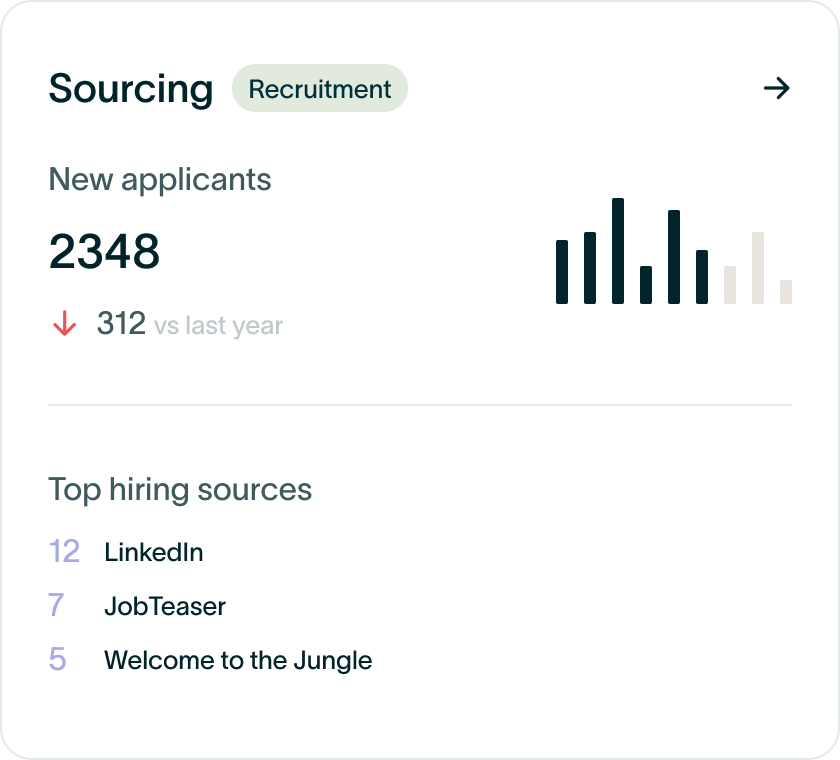
Task: Select the shortest dark bar in chart
Action: 646,285
